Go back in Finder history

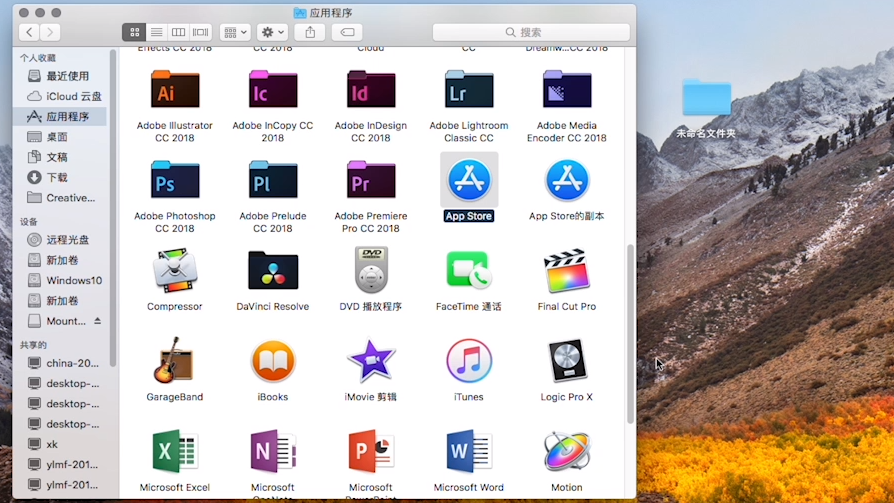pyautogui.click(x=29, y=33)
